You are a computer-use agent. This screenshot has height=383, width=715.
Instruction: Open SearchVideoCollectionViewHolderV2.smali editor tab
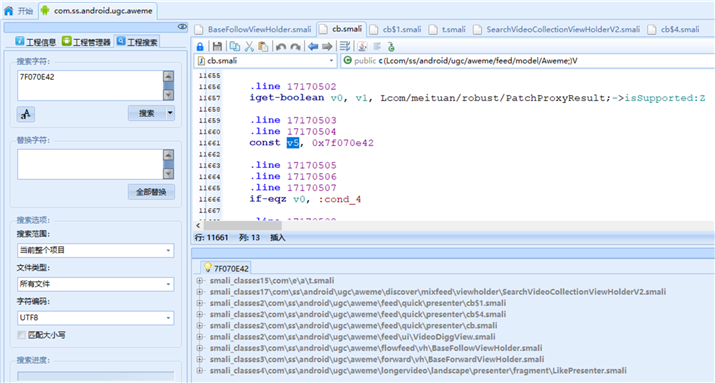coord(557,30)
